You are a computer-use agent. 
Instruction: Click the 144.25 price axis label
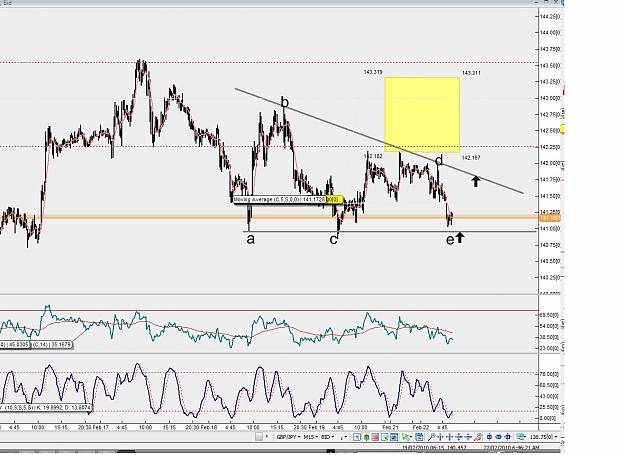coord(550,16)
